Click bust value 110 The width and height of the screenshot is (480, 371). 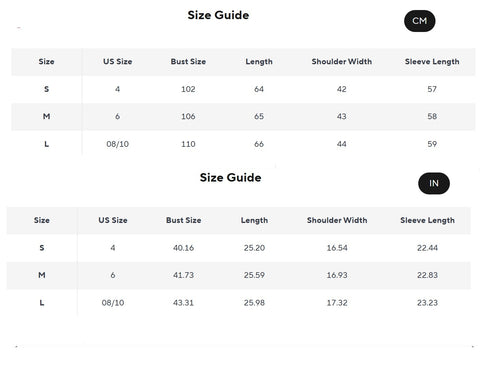coord(188,144)
